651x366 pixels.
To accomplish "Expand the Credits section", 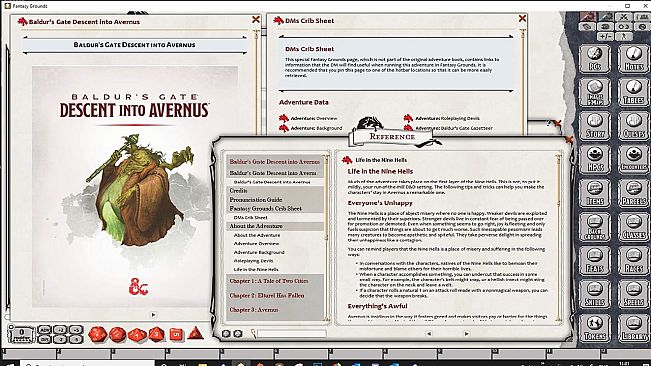I will [x=275, y=190].
